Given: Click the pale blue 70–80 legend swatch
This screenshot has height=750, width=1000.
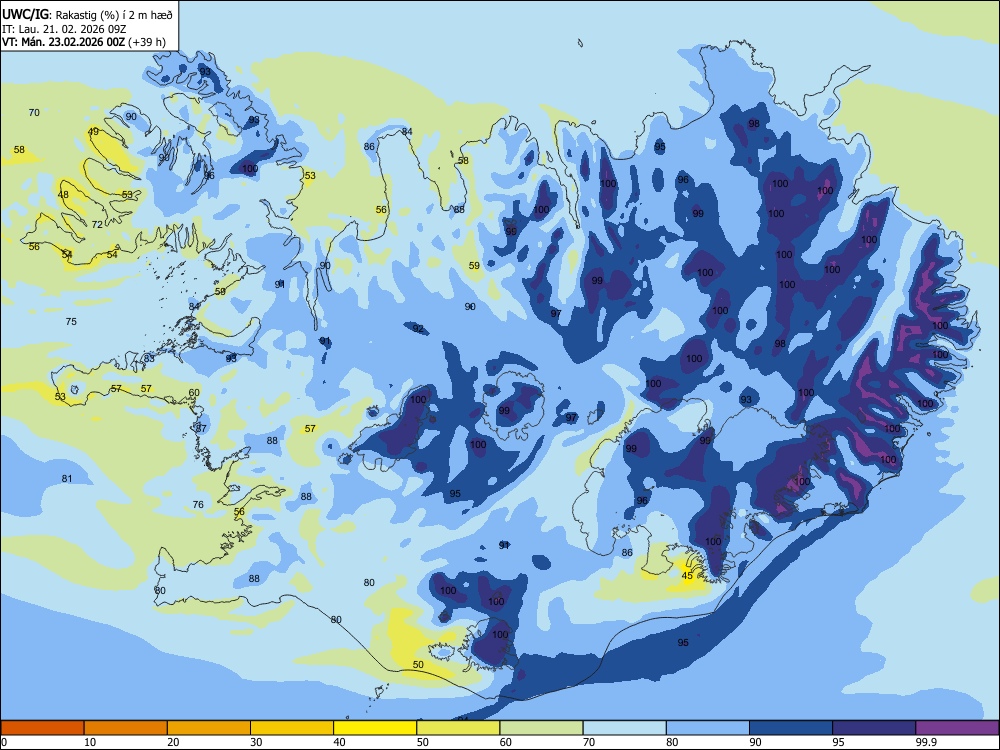Looking at the screenshot, I should pos(624,728).
